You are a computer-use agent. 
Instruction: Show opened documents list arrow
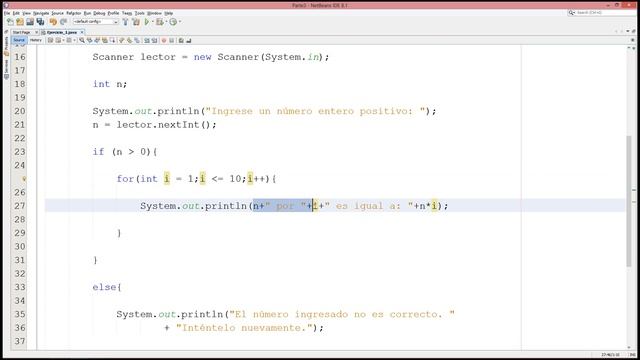(628, 31)
